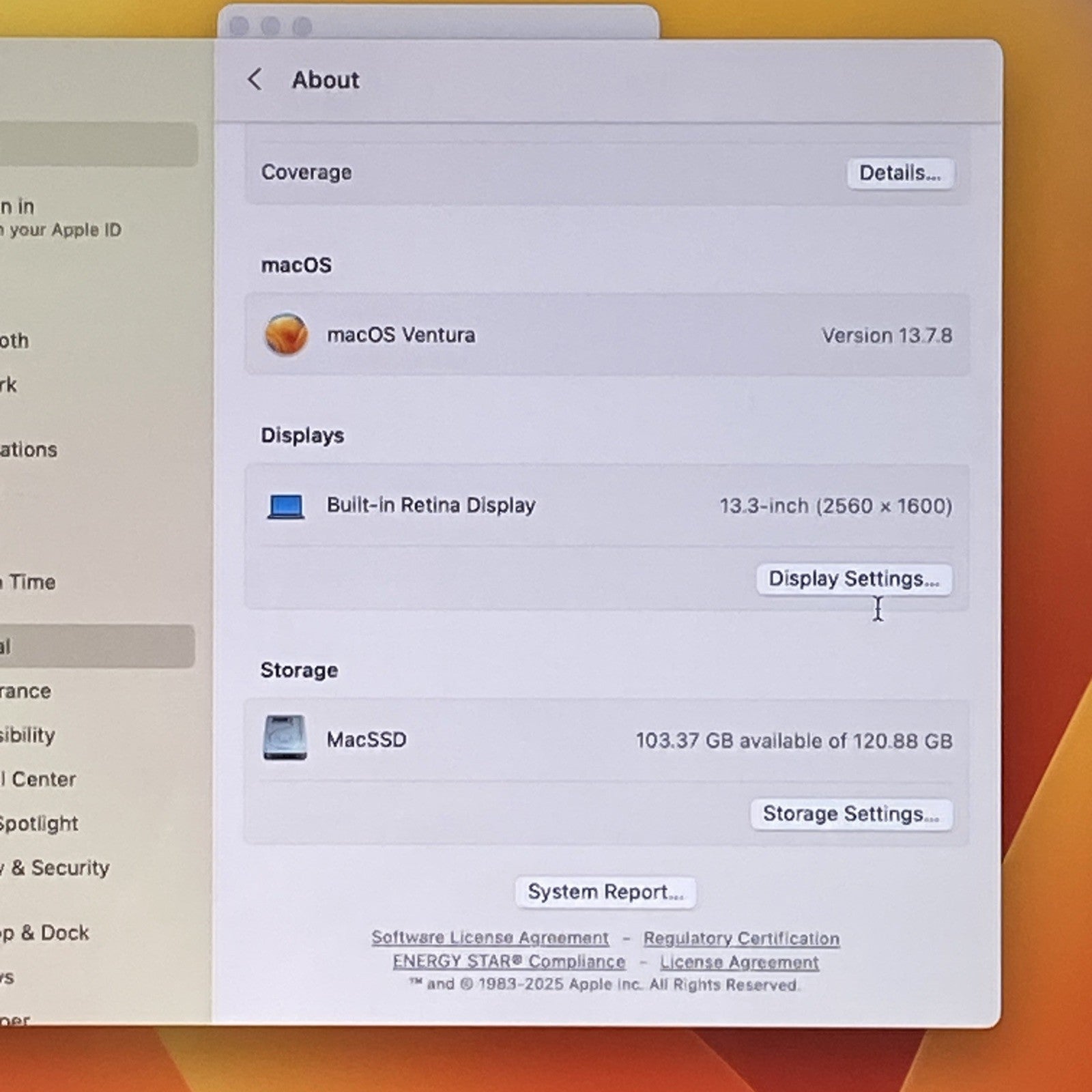Click the MacSSD drive icon

point(285,738)
